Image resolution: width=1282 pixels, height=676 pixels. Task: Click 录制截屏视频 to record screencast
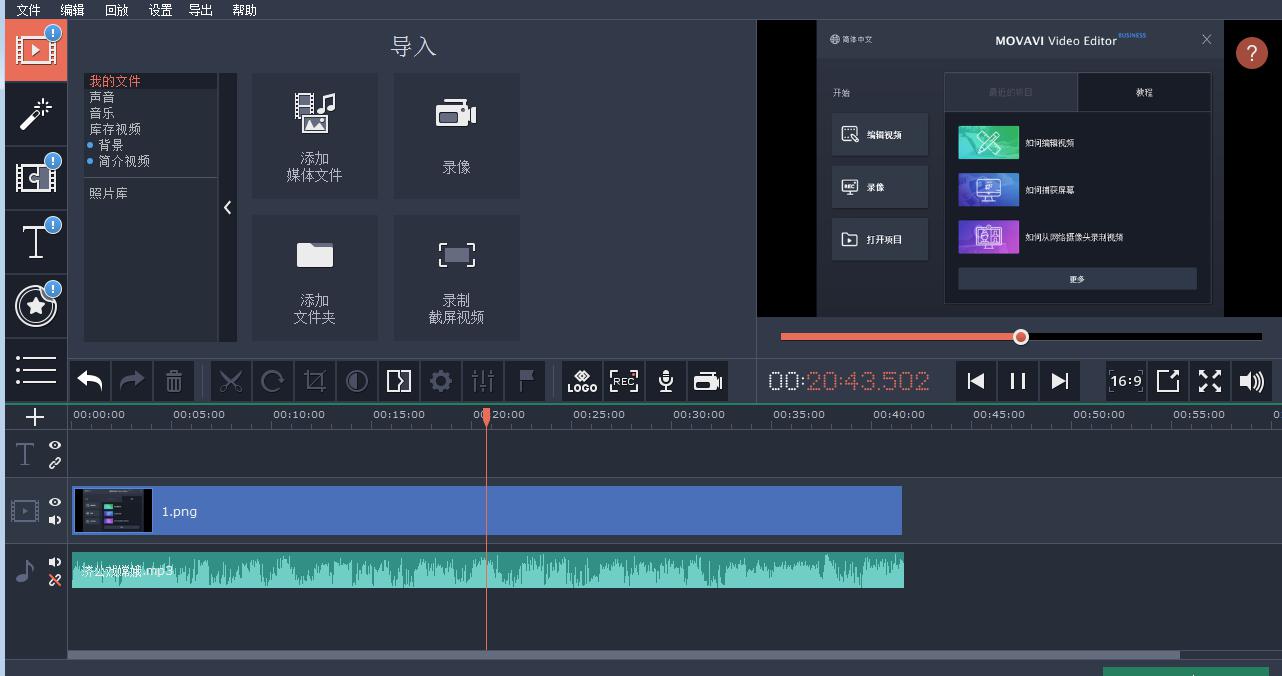point(457,278)
